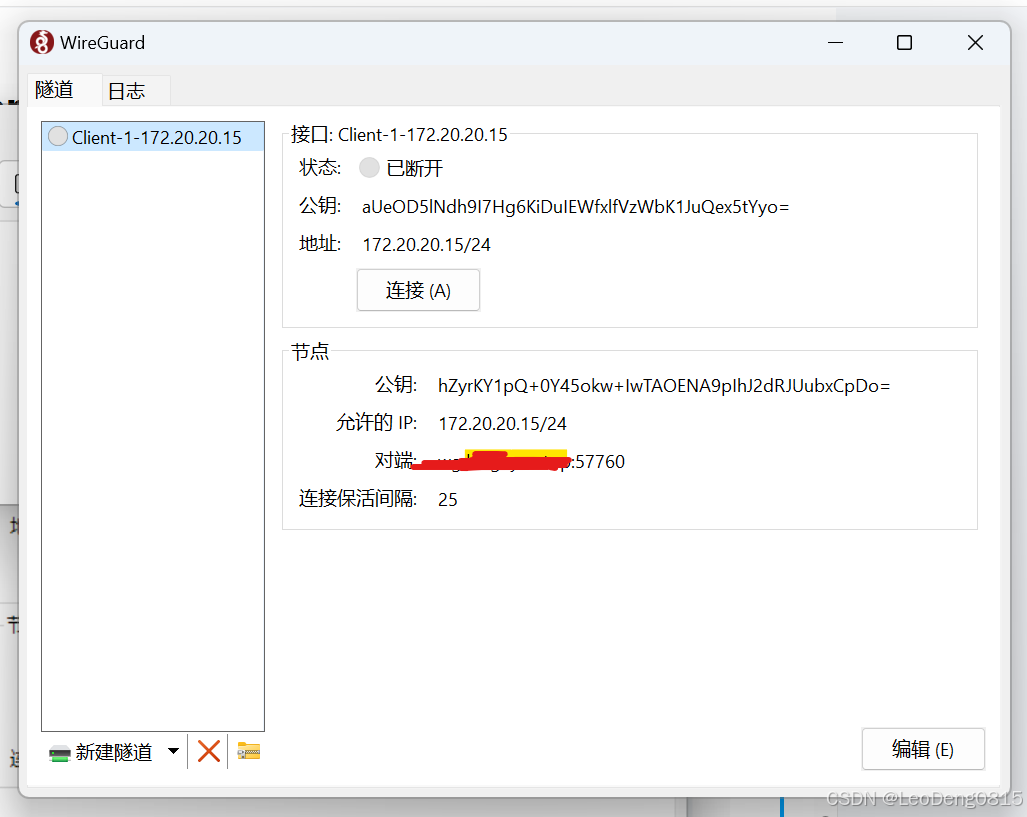Image resolution: width=1027 pixels, height=817 pixels.
Task: Switch to the 日志 tab
Action: point(127,90)
